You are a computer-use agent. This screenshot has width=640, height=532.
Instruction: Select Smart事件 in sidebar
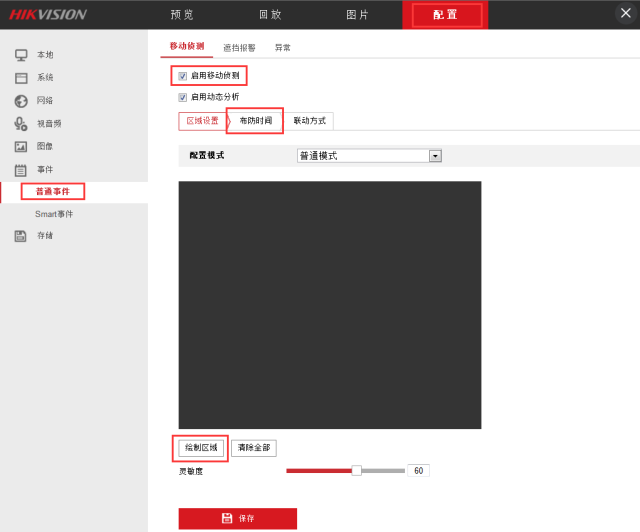click(x=54, y=214)
